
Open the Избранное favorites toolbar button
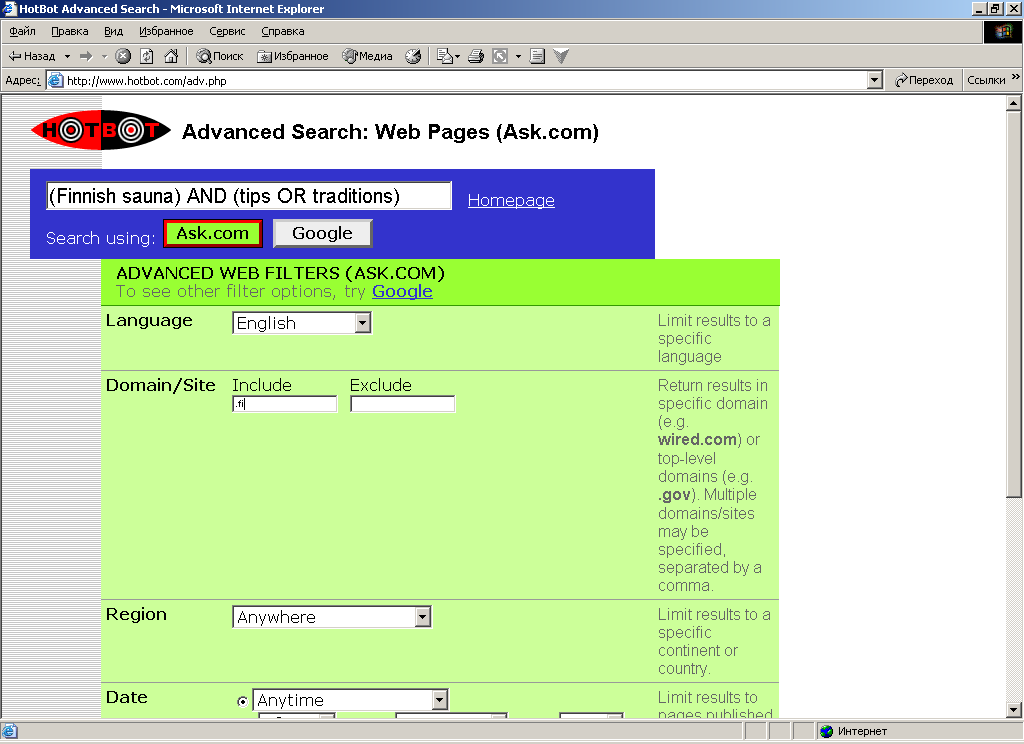pyautogui.click(x=293, y=56)
